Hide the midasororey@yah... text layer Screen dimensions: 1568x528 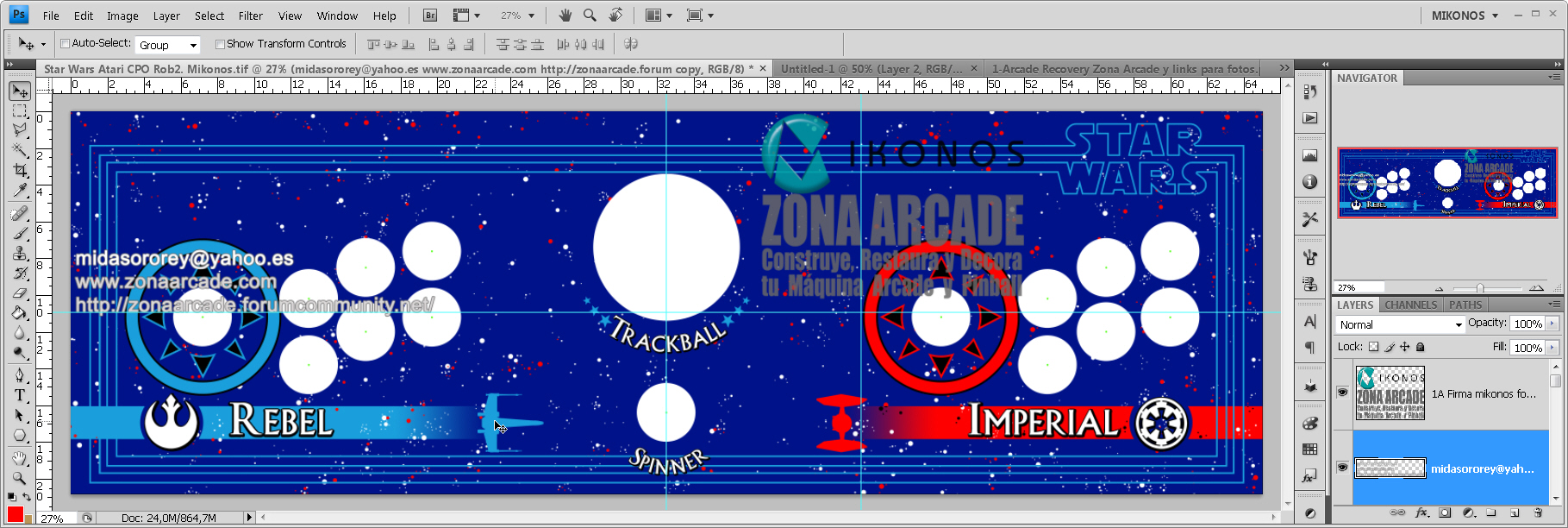(1342, 468)
